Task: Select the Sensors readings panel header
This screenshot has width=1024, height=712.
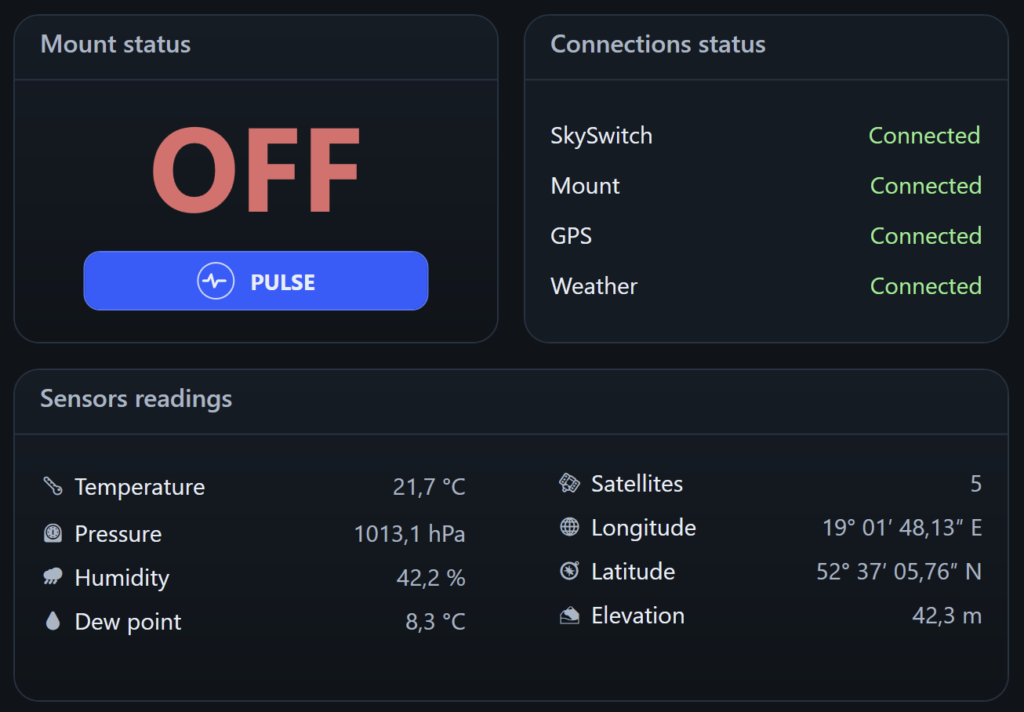Action: pos(136,399)
